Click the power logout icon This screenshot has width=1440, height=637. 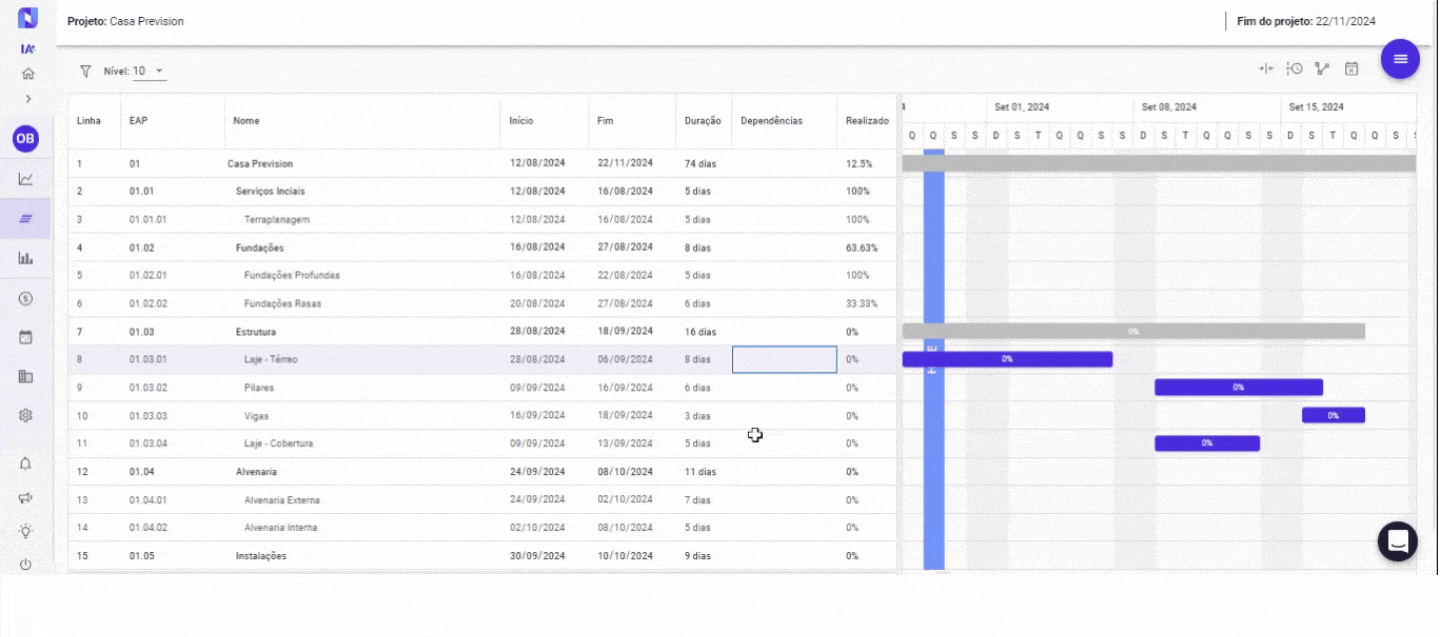[x=26, y=564]
